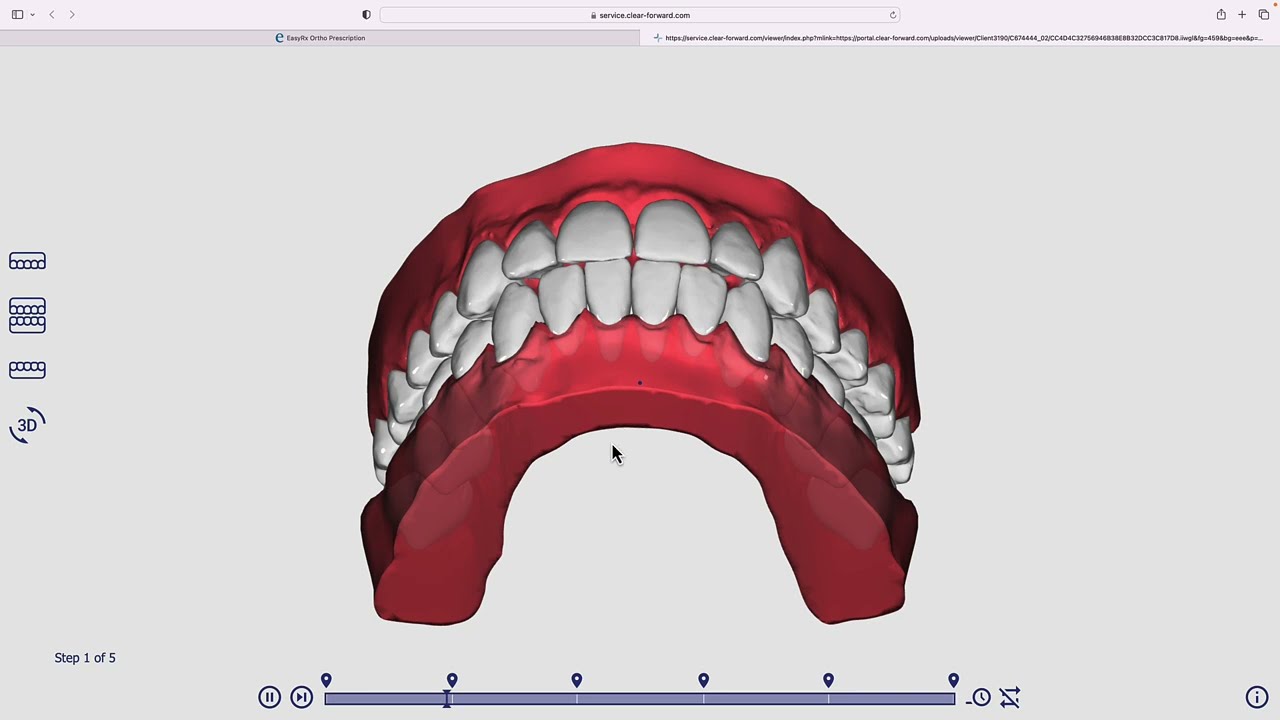Toggle loop playback arrows icon

(x=1010, y=697)
